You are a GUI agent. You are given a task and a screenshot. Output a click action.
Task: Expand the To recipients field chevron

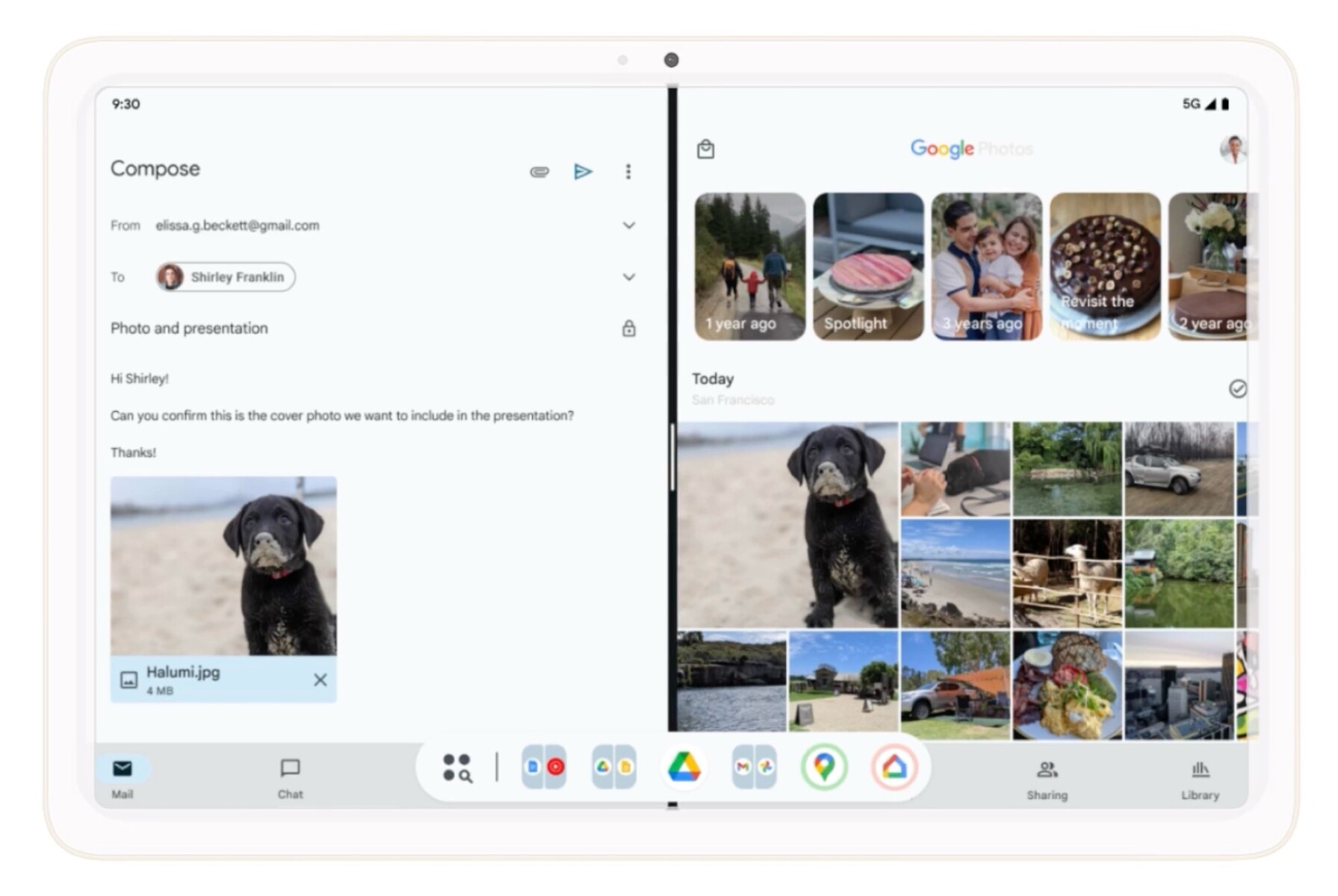coord(629,277)
